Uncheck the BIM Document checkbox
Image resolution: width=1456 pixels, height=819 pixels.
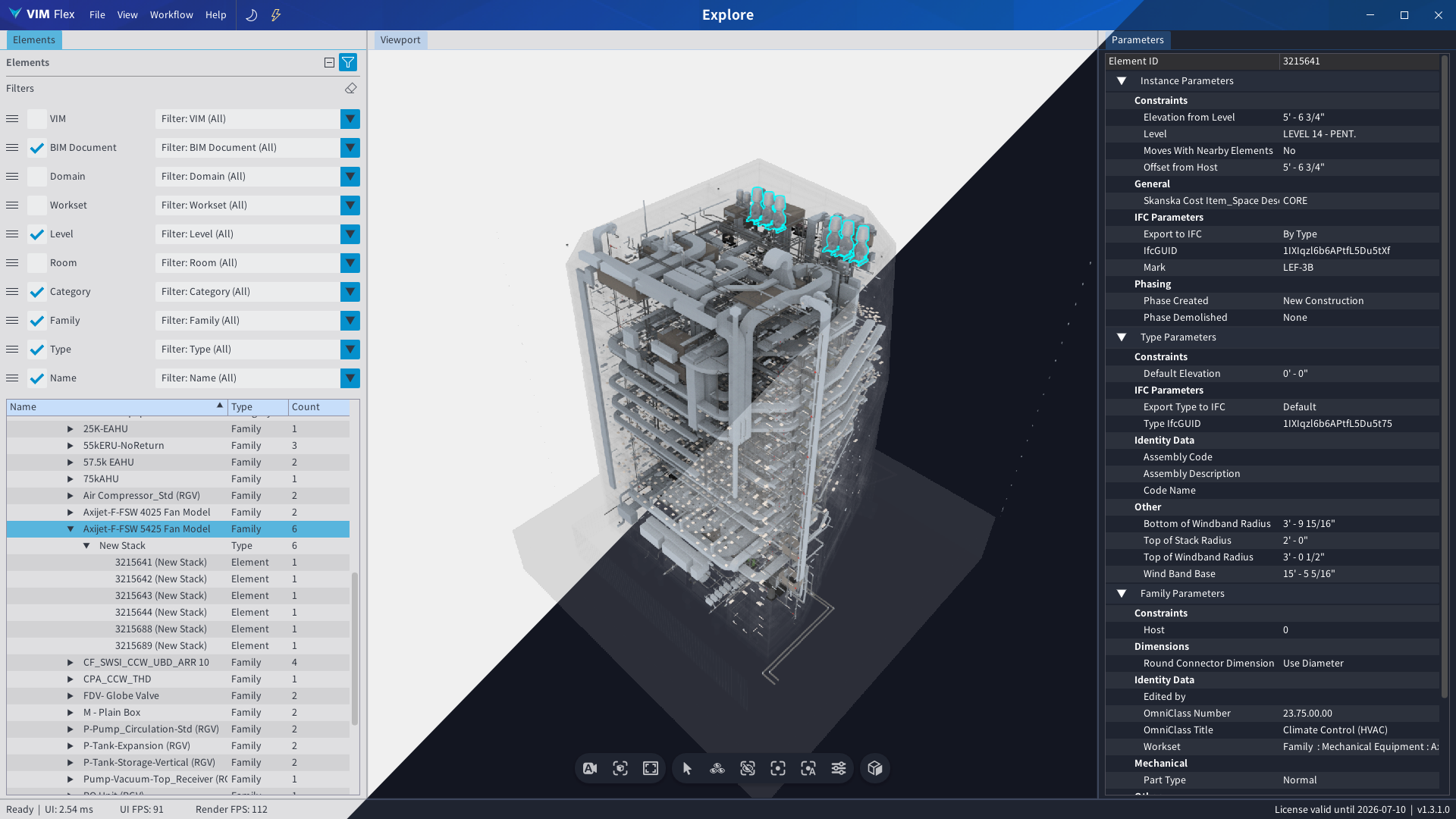point(36,148)
